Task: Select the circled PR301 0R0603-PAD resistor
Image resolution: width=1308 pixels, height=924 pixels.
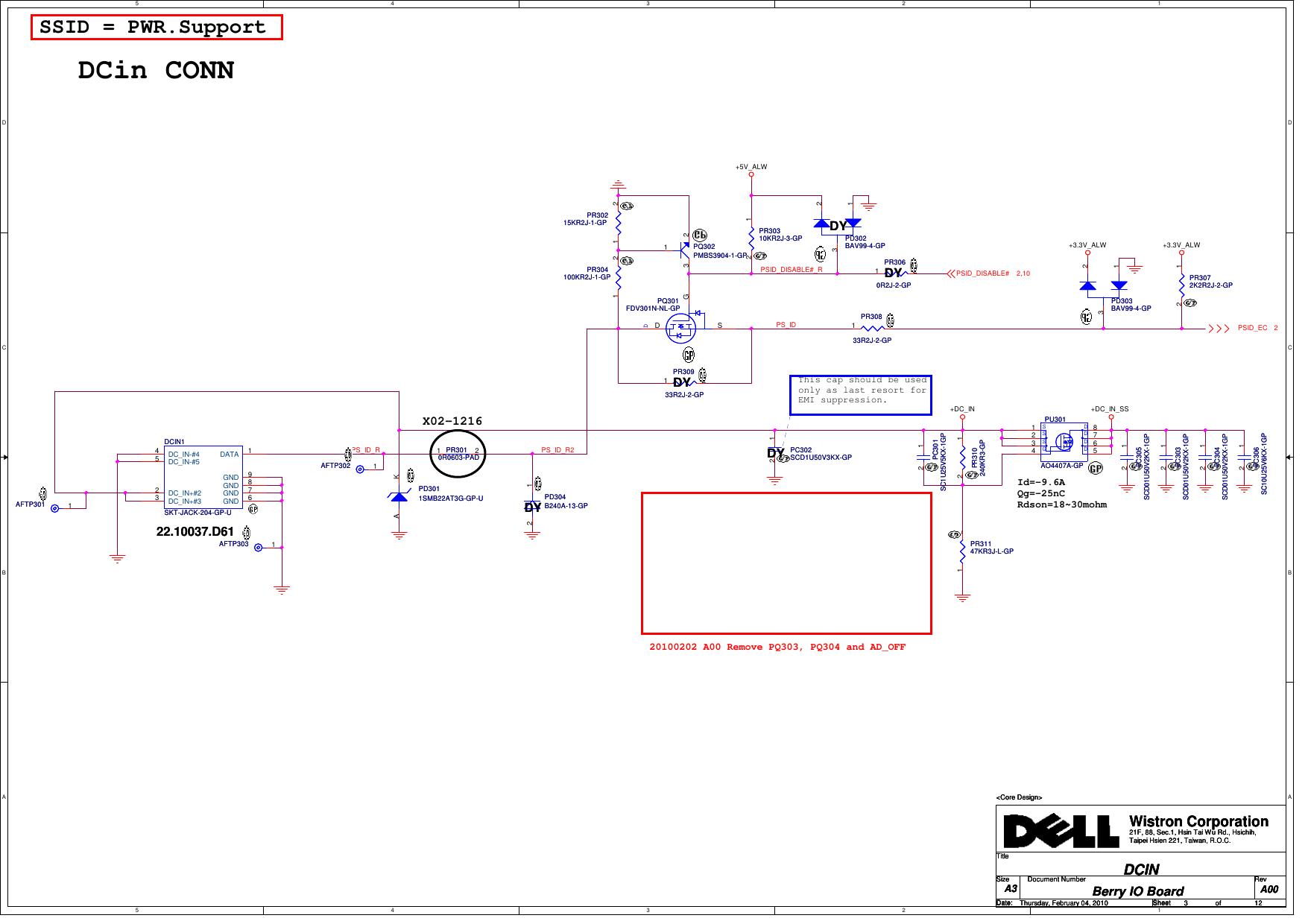Action: pyautogui.click(x=458, y=454)
